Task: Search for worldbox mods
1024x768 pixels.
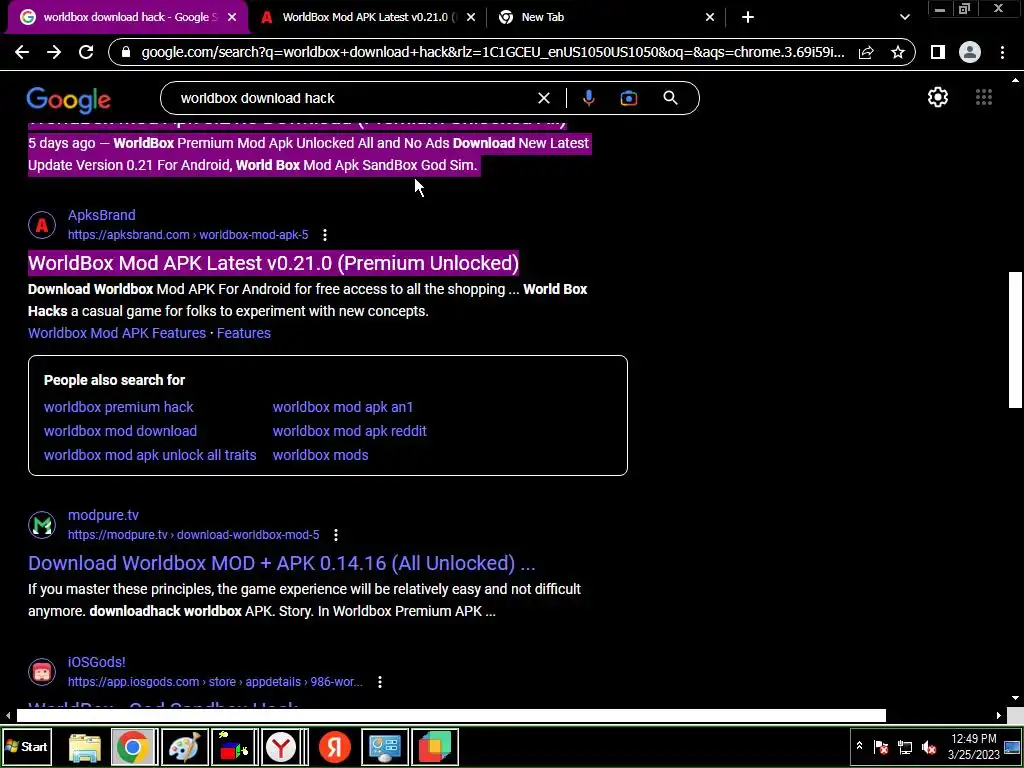Action: (320, 456)
